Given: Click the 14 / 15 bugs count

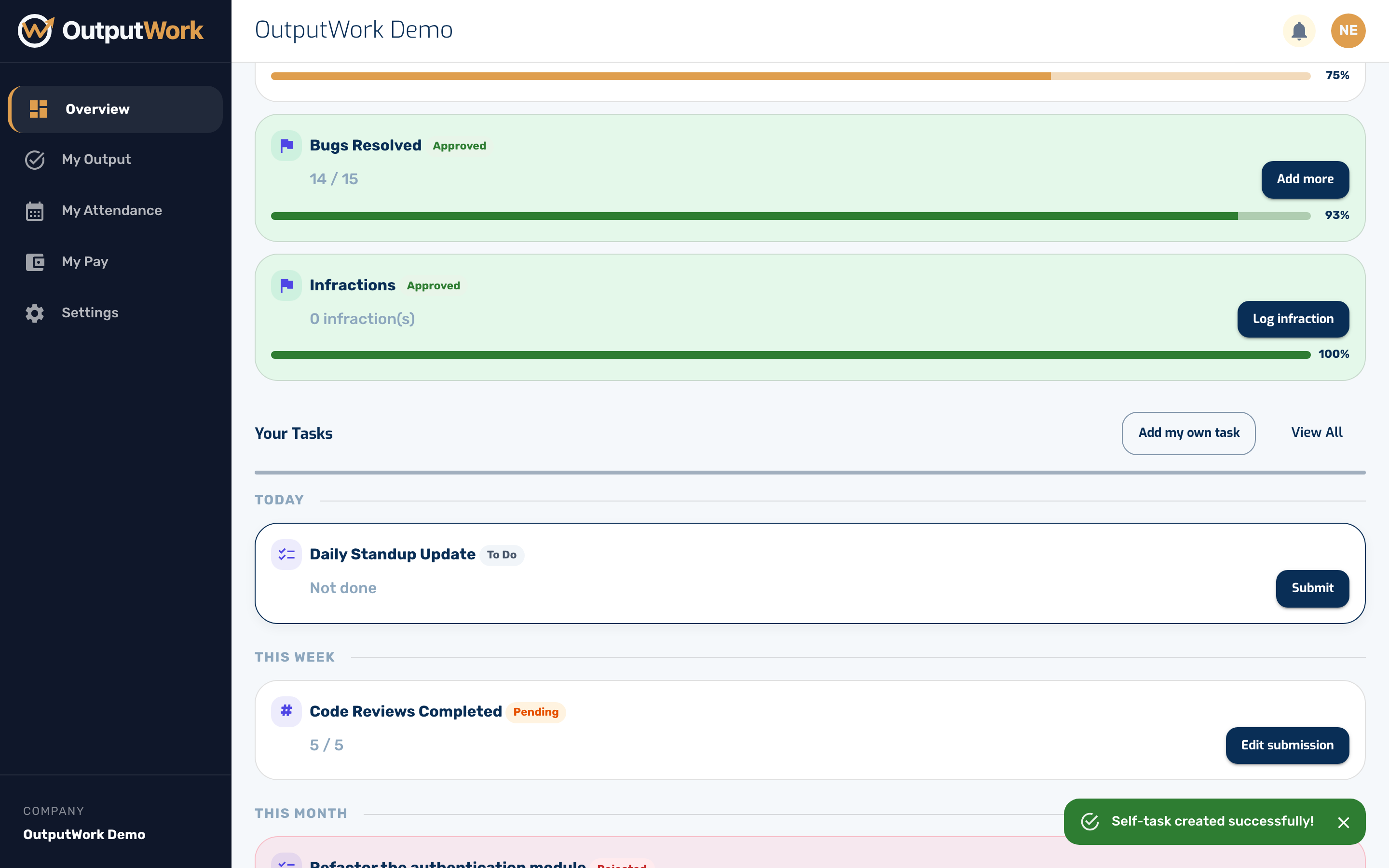Looking at the screenshot, I should 333,179.
